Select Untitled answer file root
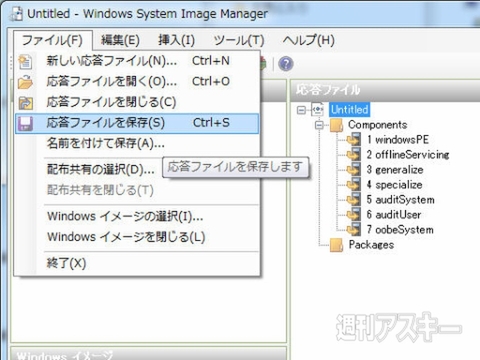Screen dimensions: 480x360 pos(349,110)
